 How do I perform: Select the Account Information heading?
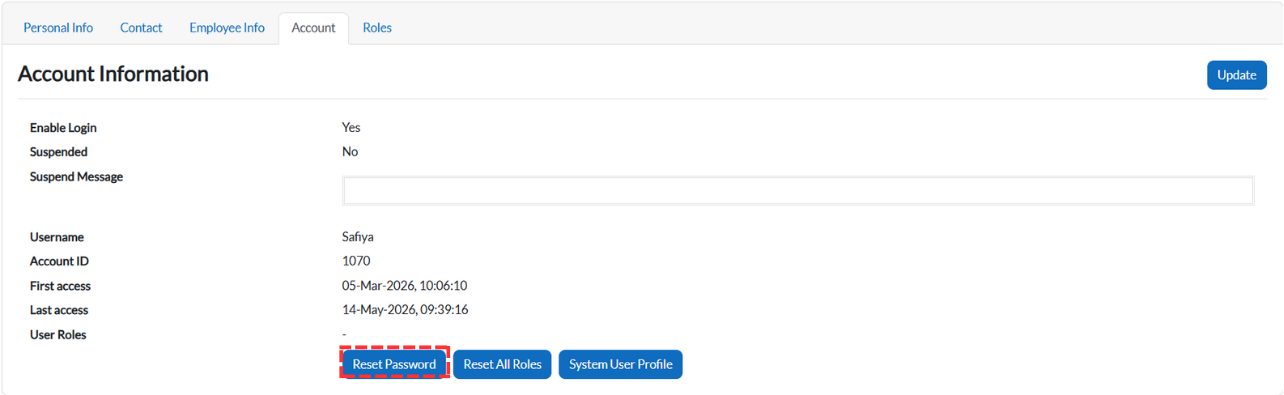[x=113, y=74]
